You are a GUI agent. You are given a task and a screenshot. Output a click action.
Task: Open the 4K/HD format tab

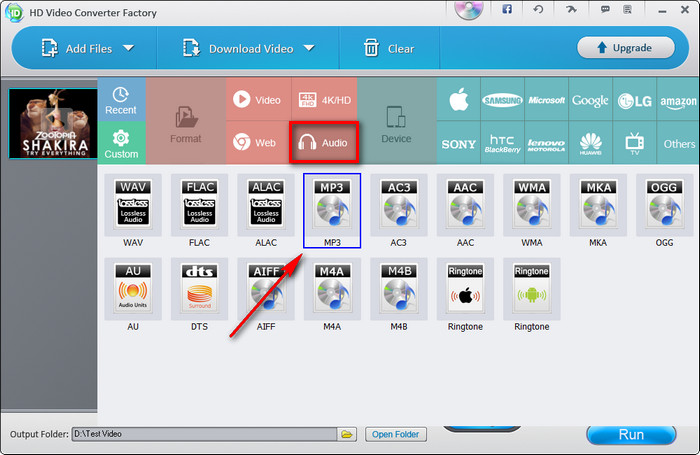[x=323, y=100]
